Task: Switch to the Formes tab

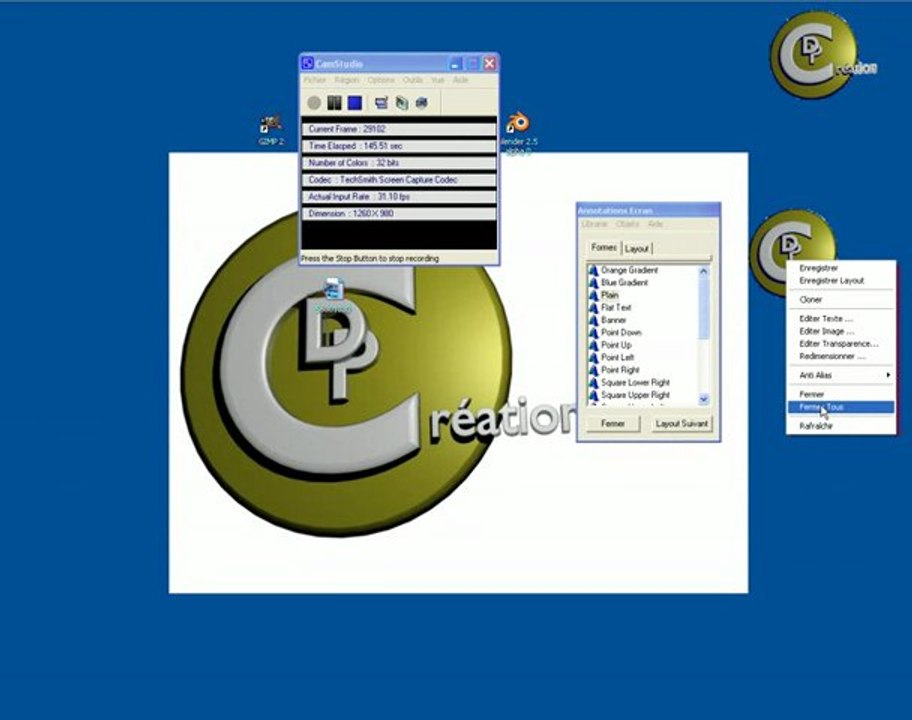Action: [x=604, y=248]
